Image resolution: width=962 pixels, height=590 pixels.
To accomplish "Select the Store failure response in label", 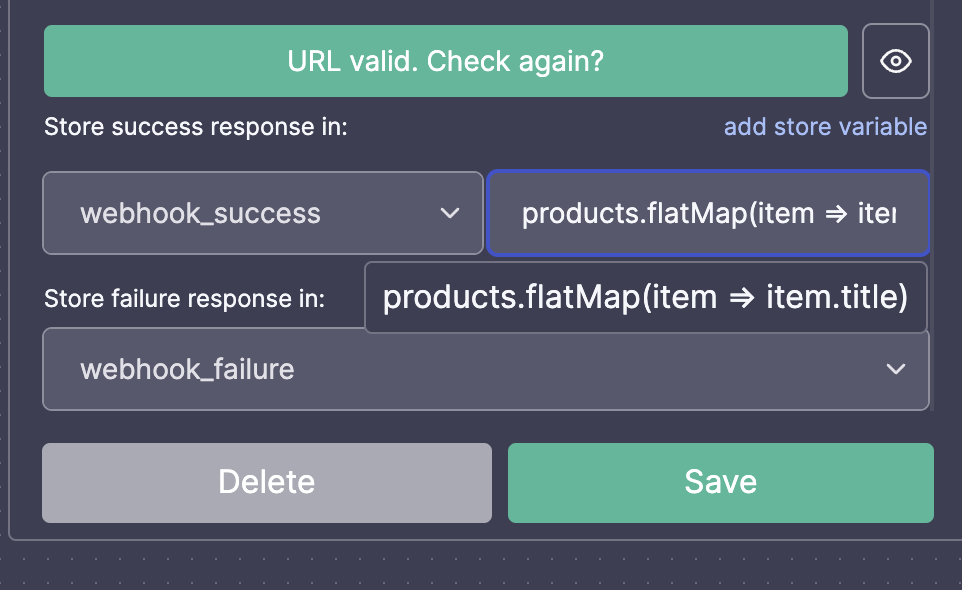I will pyautogui.click(x=184, y=299).
